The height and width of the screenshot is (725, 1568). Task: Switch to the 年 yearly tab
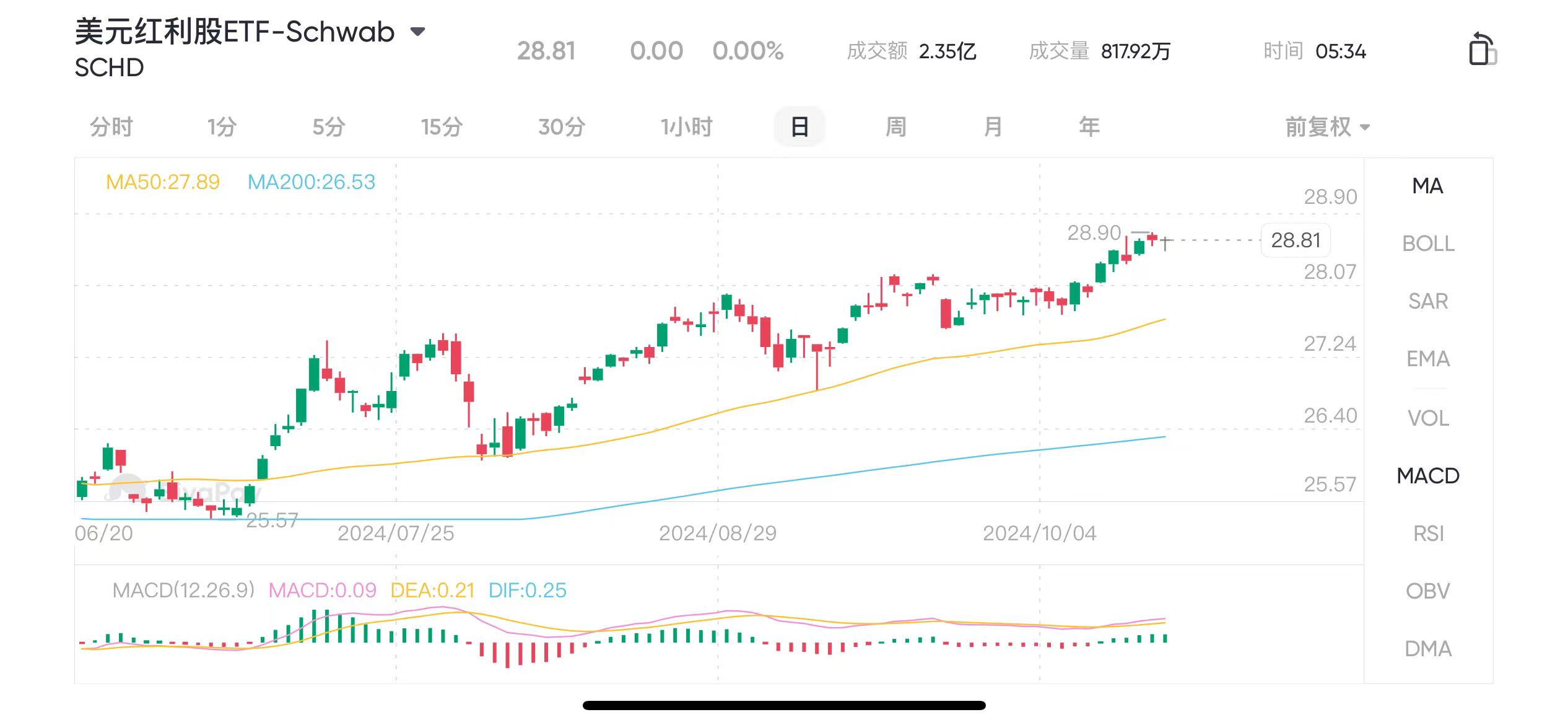(x=1089, y=127)
